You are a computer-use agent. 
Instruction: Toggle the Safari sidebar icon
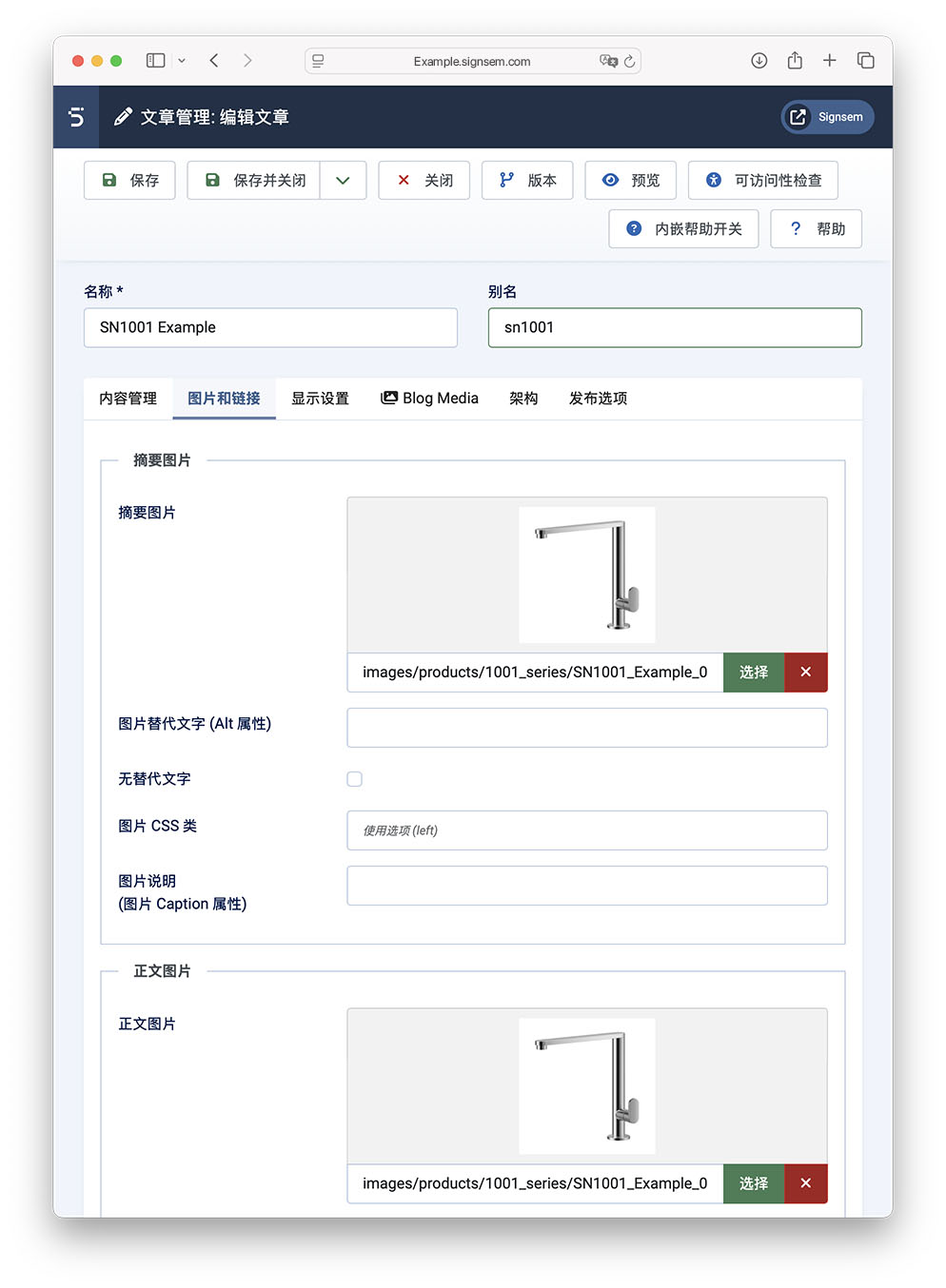155,61
